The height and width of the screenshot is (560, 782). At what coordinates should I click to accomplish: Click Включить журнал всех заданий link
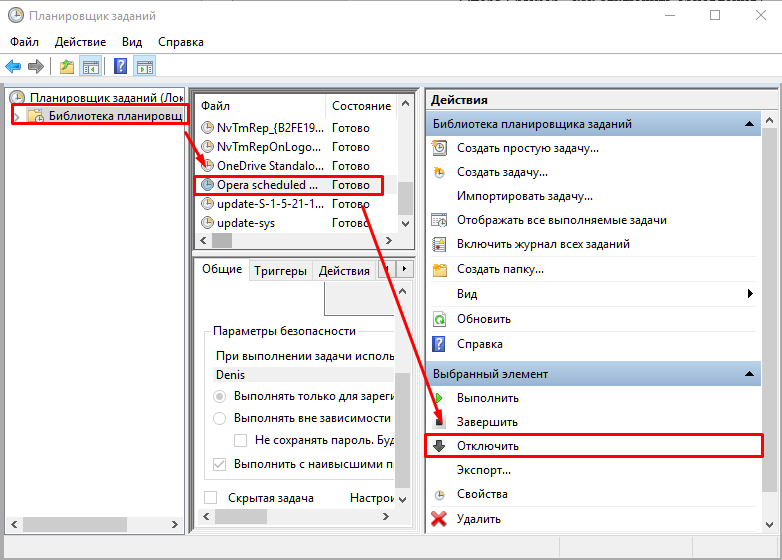(x=543, y=244)
